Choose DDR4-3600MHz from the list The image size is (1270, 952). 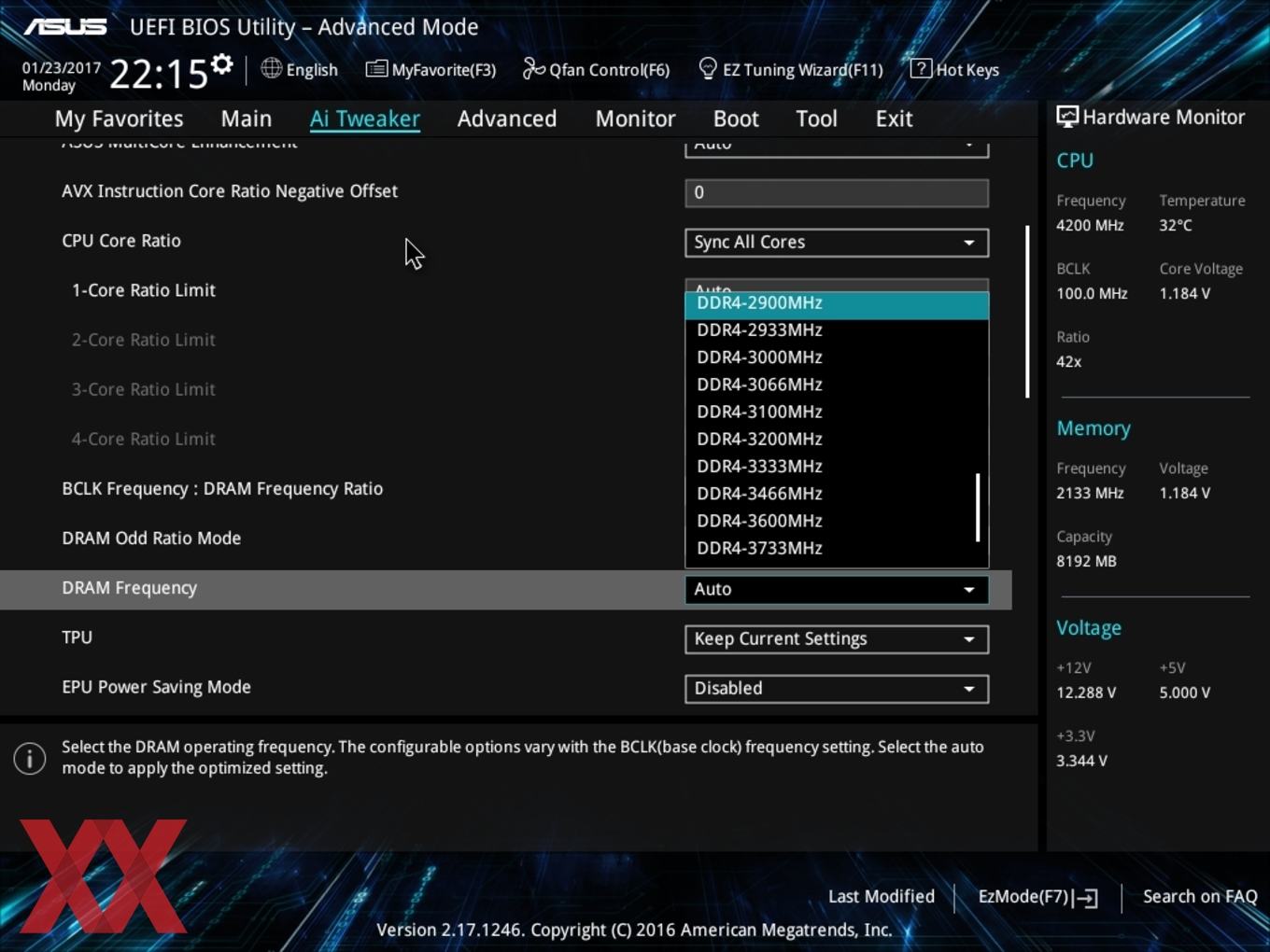tap(837, 521)
